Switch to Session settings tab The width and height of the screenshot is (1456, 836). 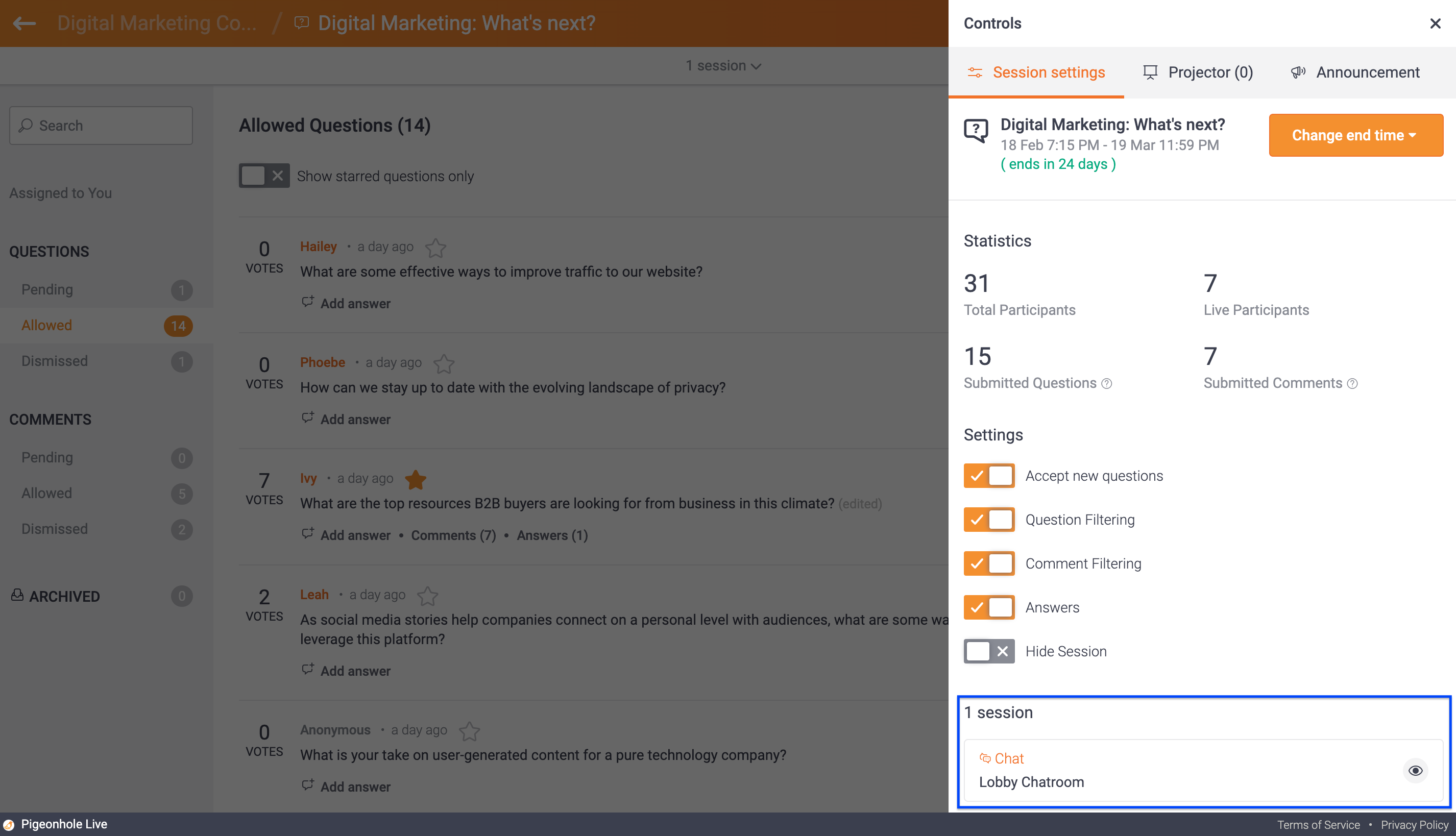(x=1036, y=72)
